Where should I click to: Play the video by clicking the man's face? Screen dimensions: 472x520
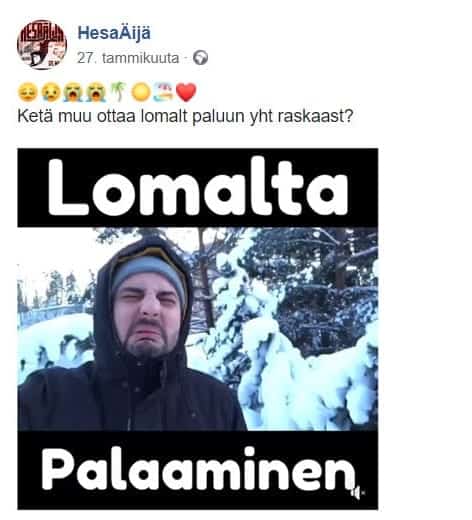tap(149, 317)
